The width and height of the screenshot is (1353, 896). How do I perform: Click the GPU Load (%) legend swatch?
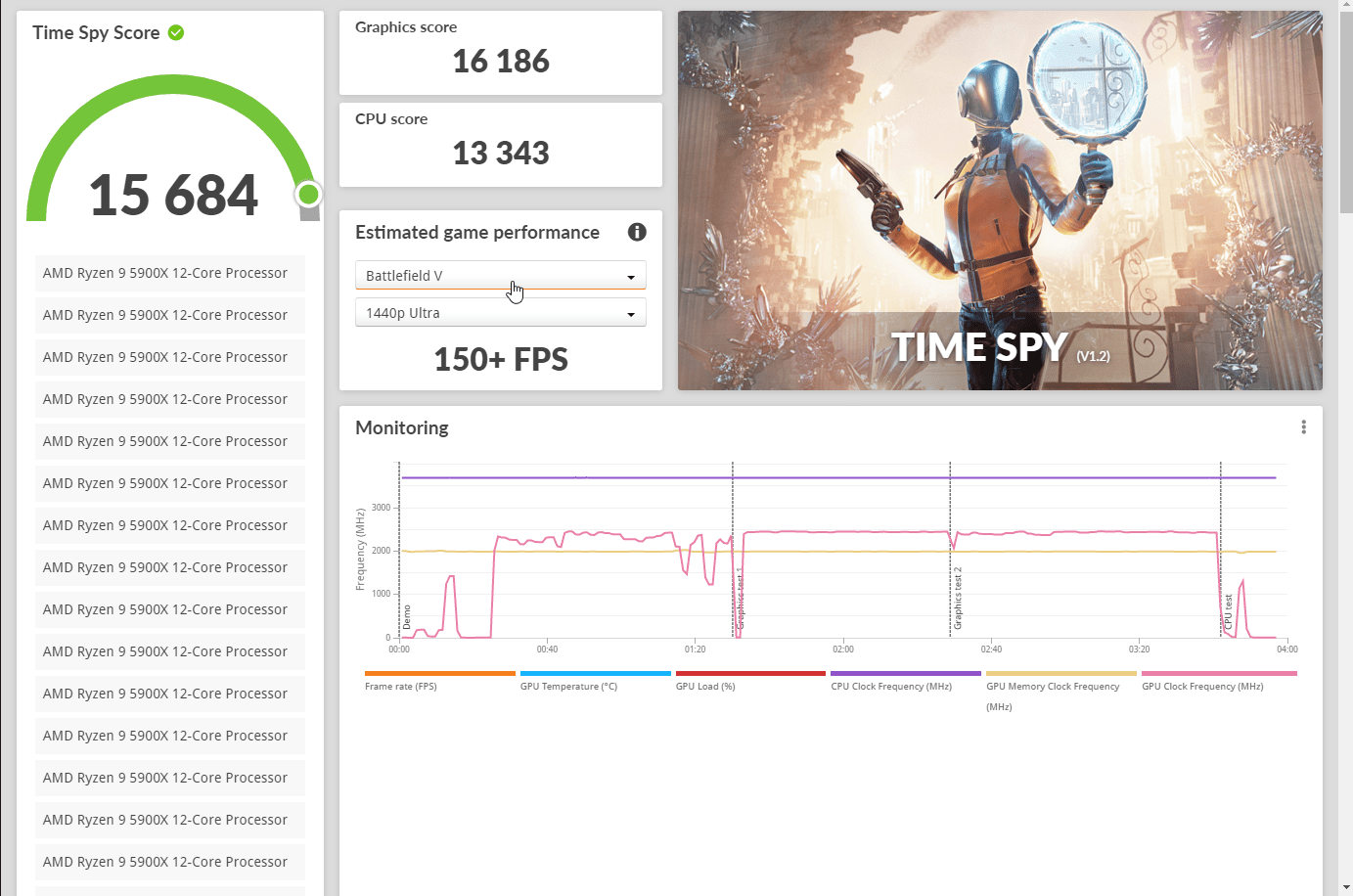750,673
